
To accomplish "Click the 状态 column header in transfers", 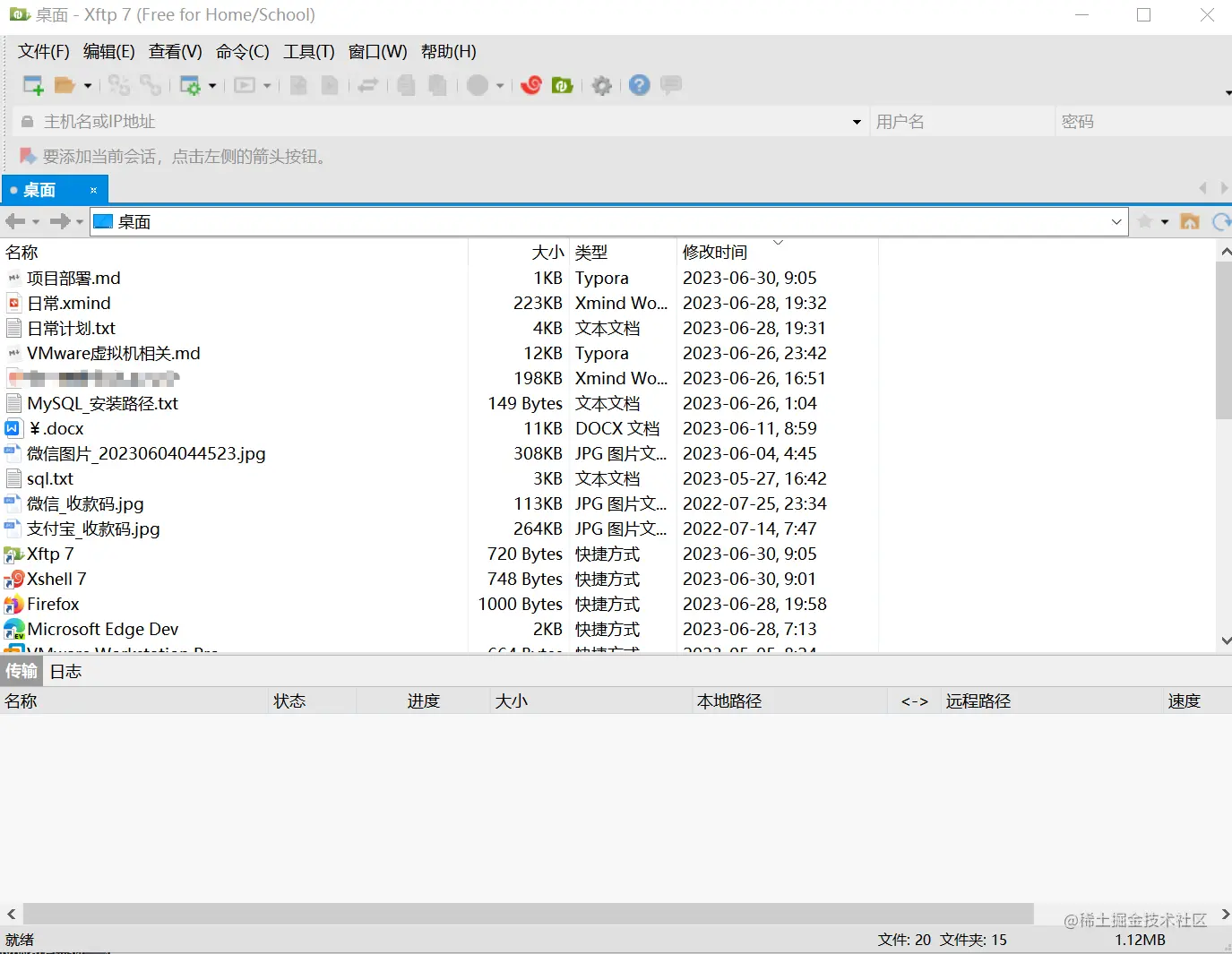I will pyautogui.click(x=312, y=701).
